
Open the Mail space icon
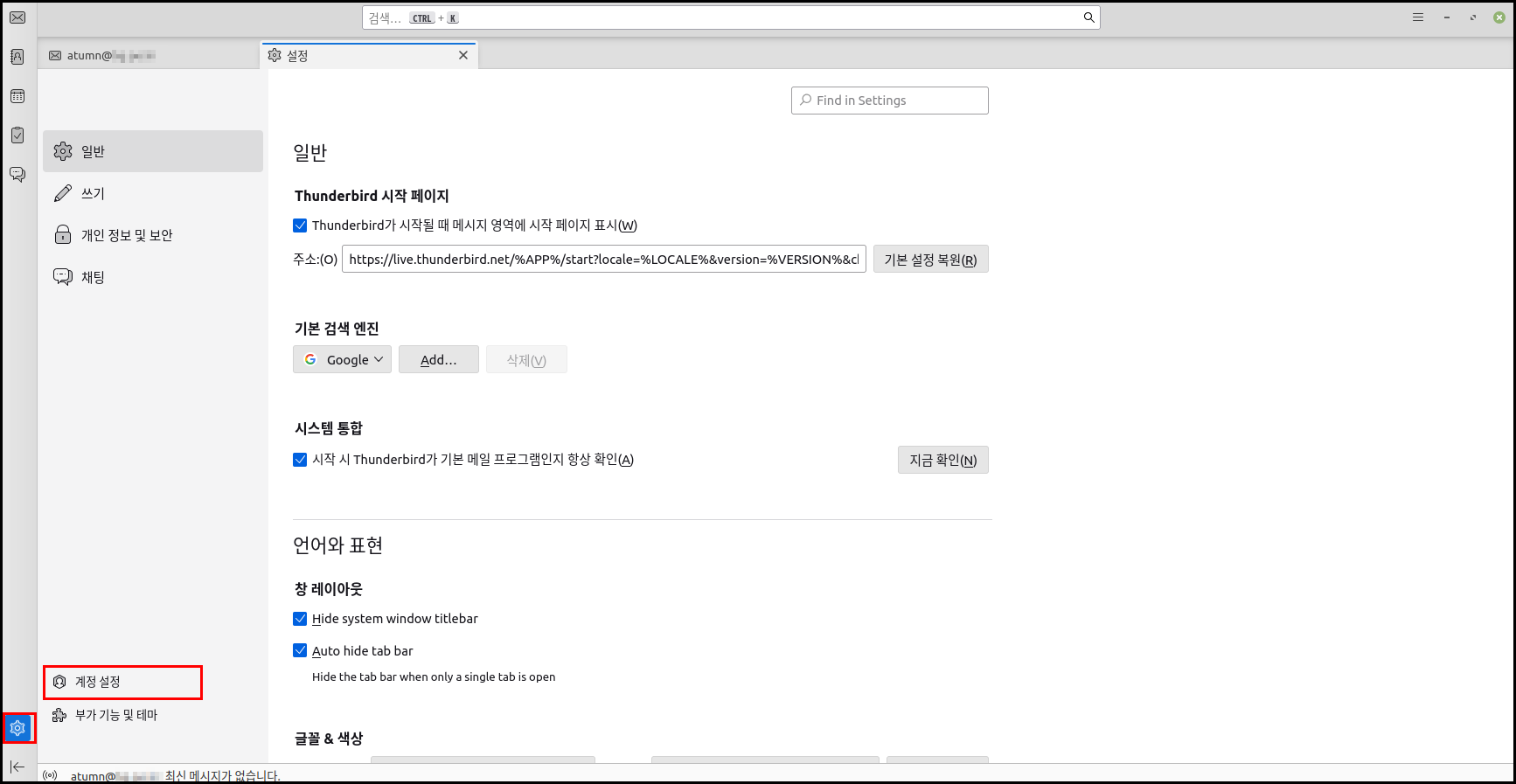(x=17, y=17)
